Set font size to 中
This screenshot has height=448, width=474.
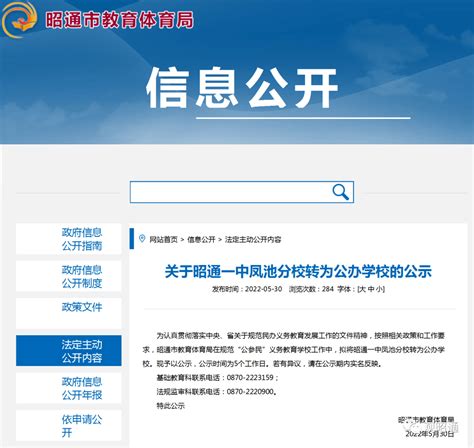coord(371,289)
